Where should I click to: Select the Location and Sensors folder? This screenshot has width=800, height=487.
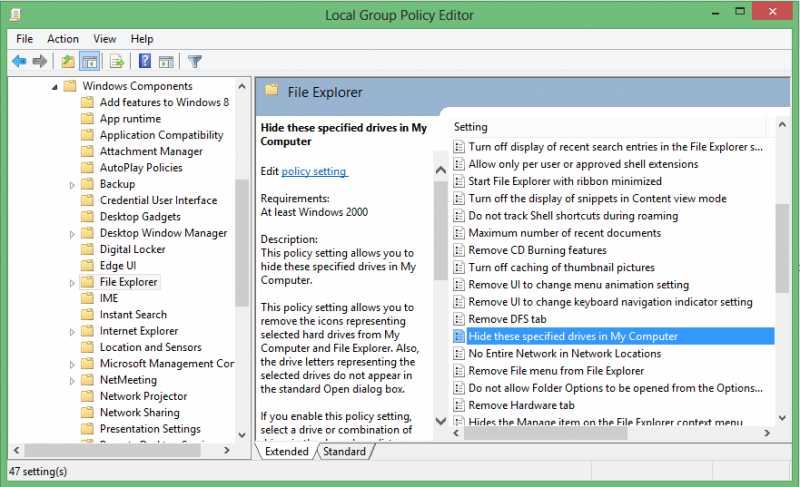click(151, 347)
